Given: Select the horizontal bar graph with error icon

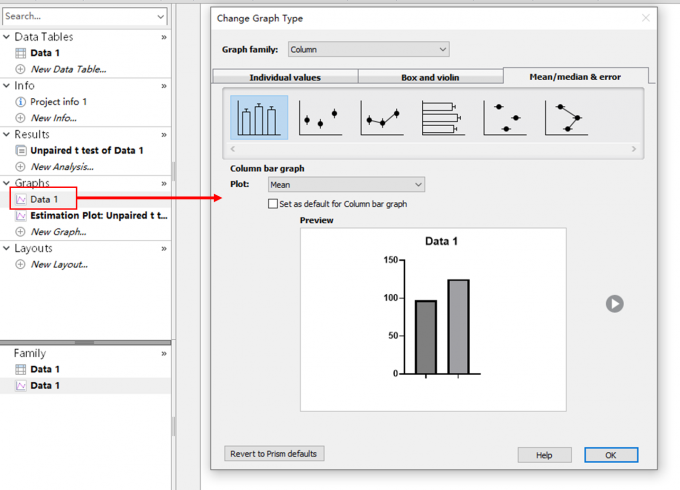Looking at the screenshot, I should [443, 118].
